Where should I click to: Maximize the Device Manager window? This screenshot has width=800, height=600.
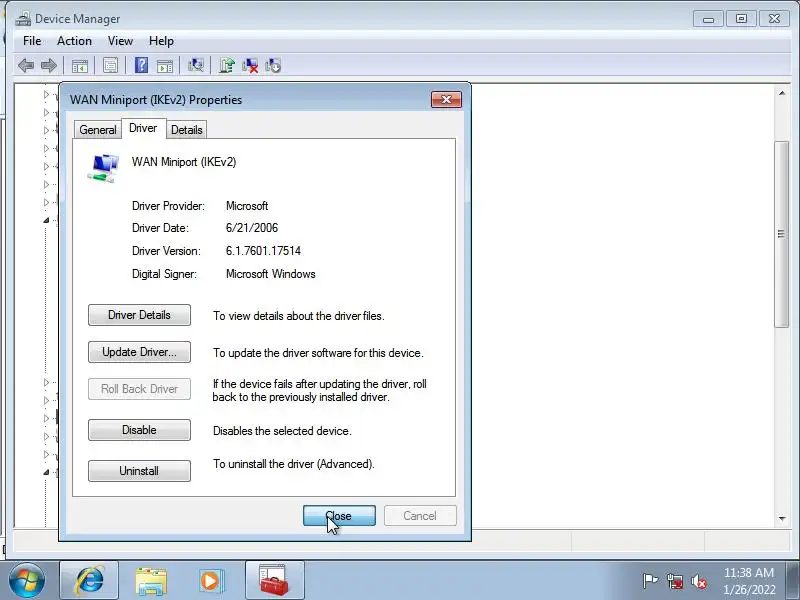[741, 19]
